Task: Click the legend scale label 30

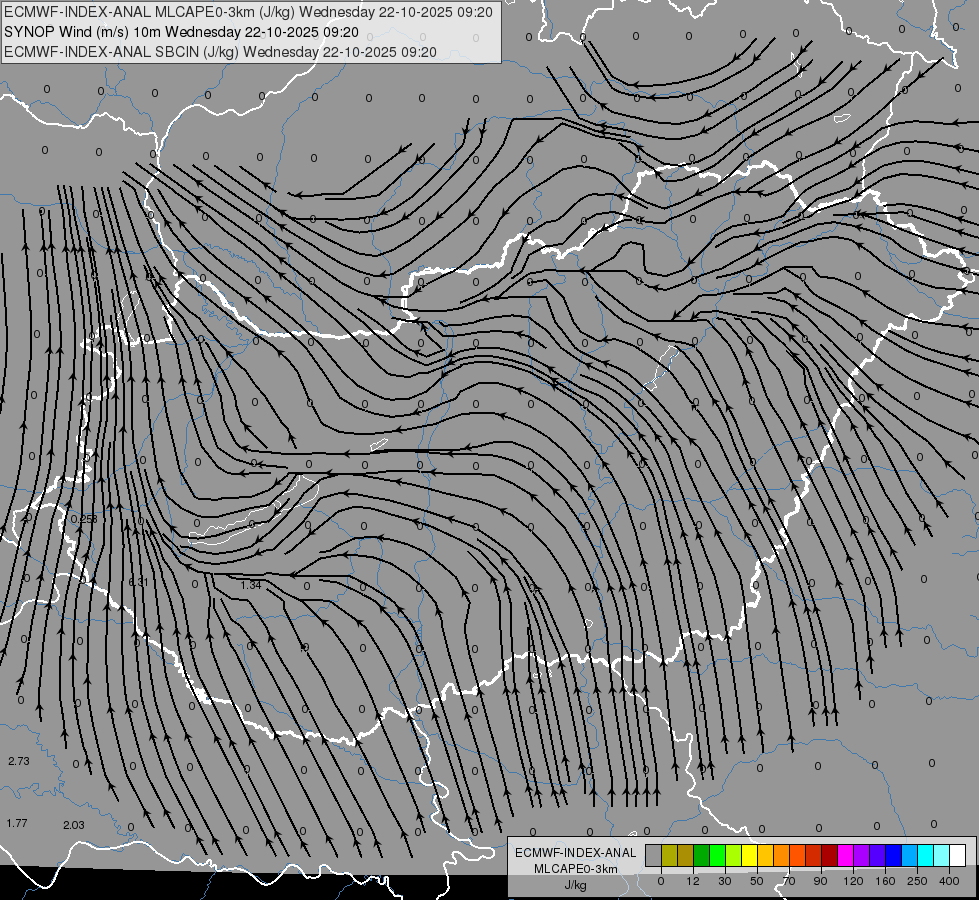Action: click(x=725, y=881)
